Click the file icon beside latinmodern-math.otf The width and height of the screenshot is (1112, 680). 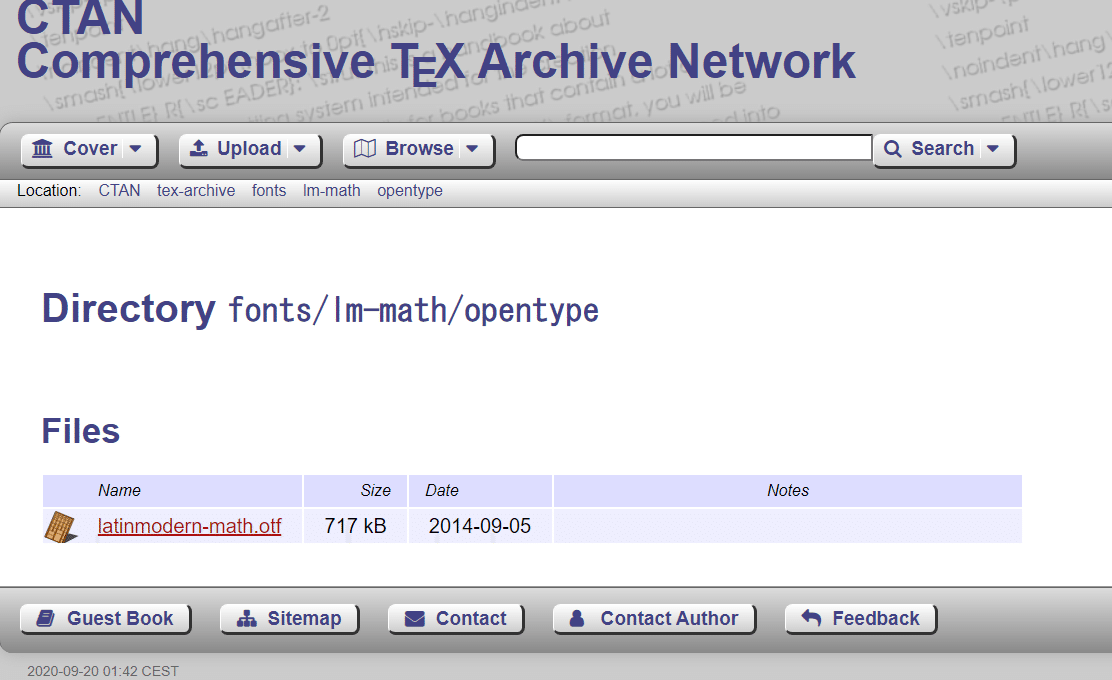pos(61,528)
